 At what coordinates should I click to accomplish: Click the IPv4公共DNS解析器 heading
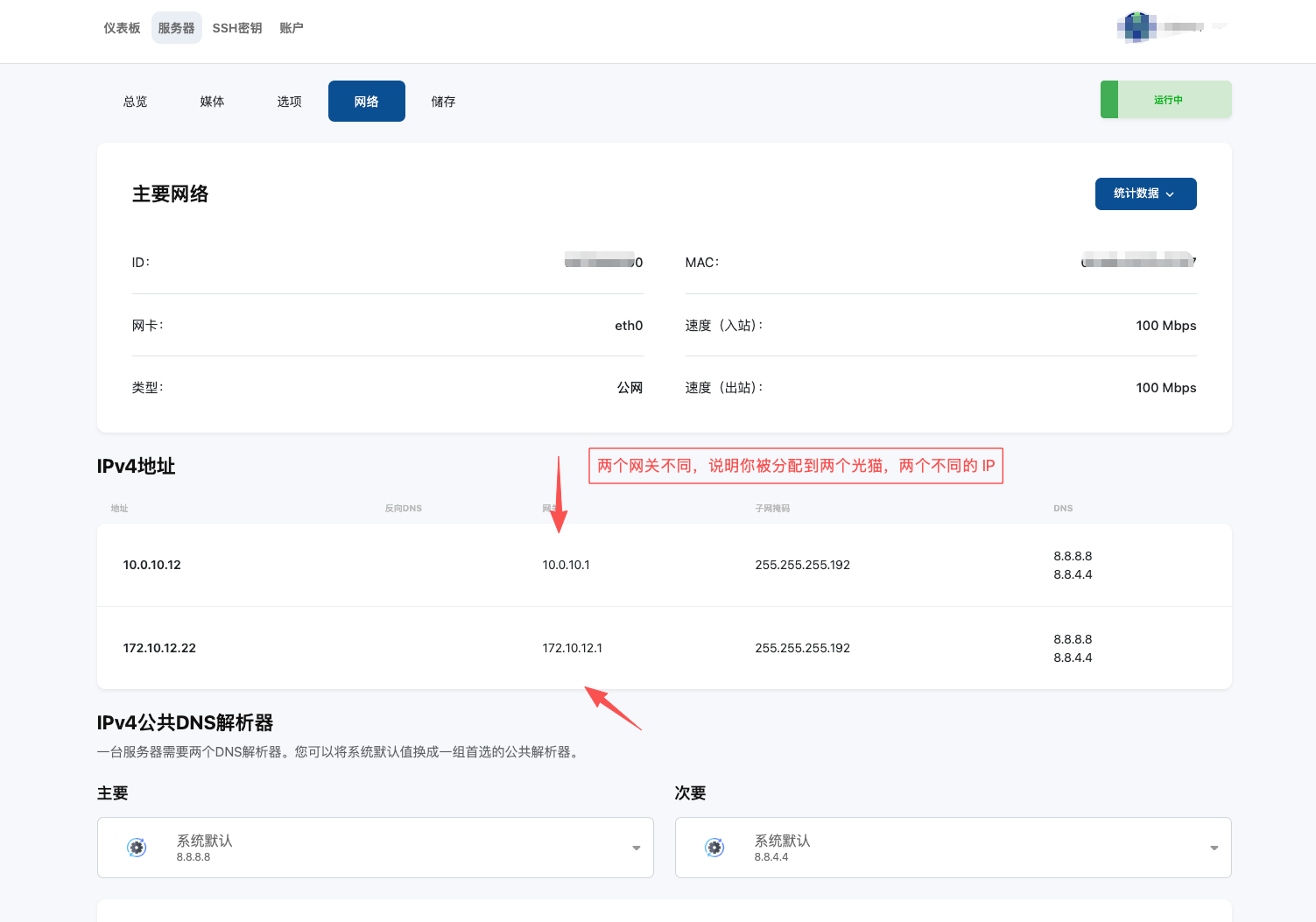point(186,723)
